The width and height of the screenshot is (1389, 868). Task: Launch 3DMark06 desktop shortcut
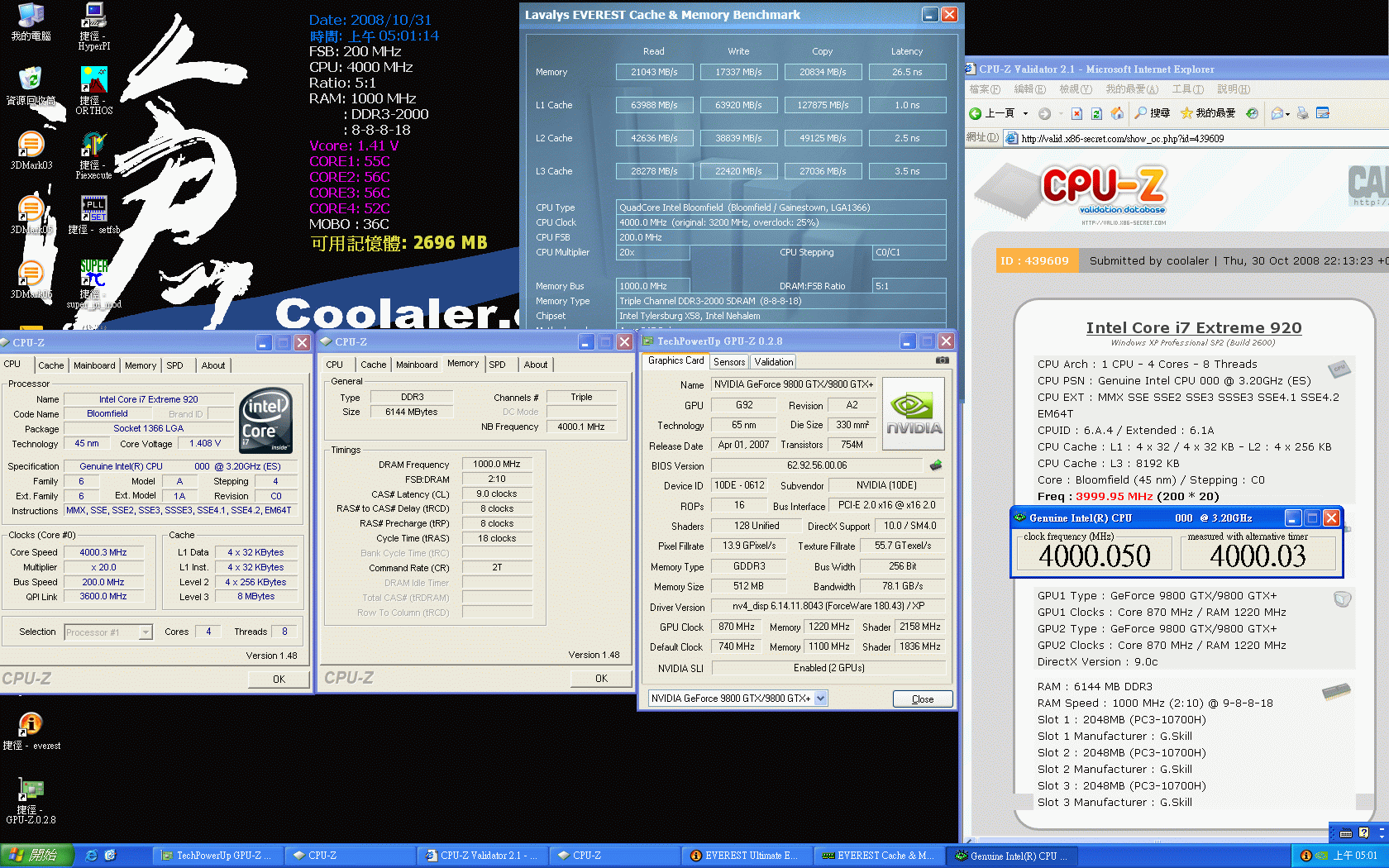click(31, 279)
